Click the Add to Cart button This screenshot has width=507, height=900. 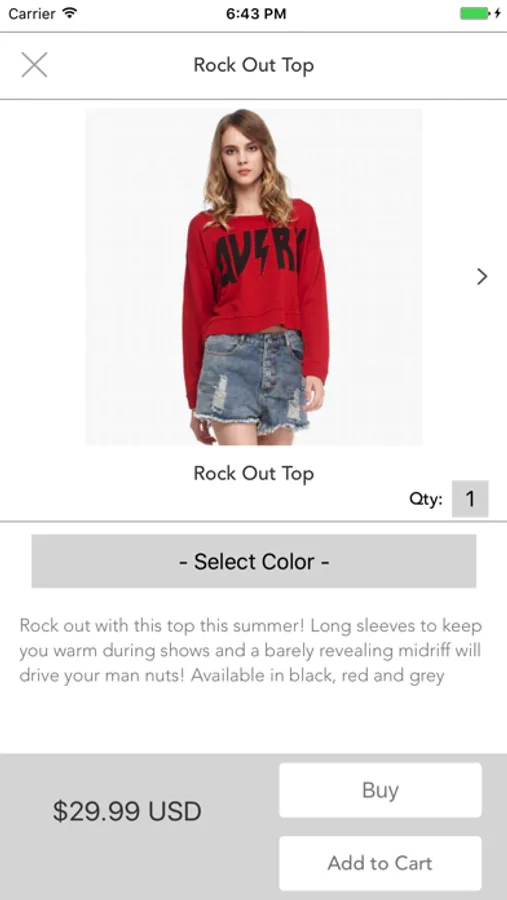(x=380, y=863)
